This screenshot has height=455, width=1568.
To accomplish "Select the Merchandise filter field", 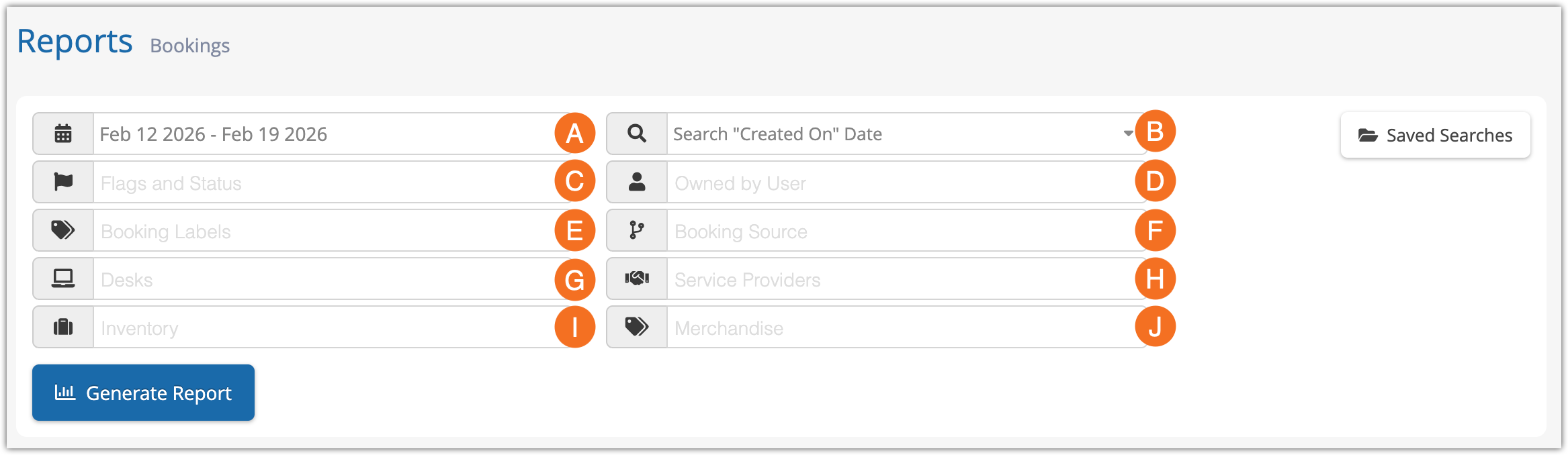I will pos(900,327).
